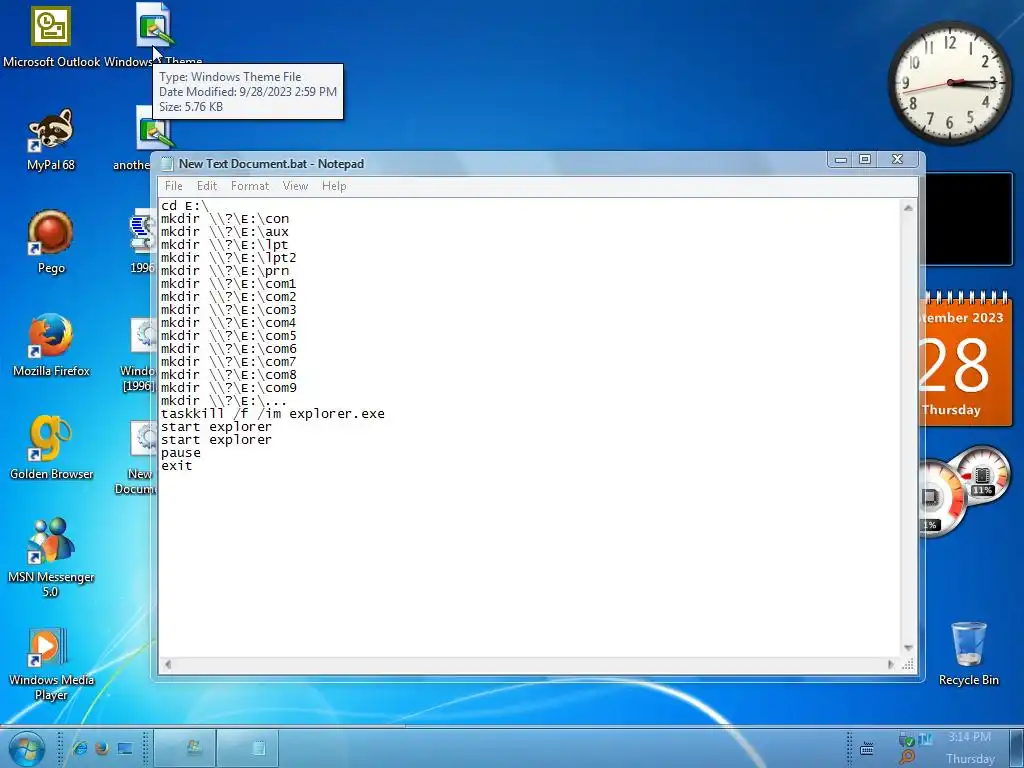Click the 'exit' line in Notepad
The height and width of the screenshot is (768, 1024).
pyautogui.click(x=176, y=466)
